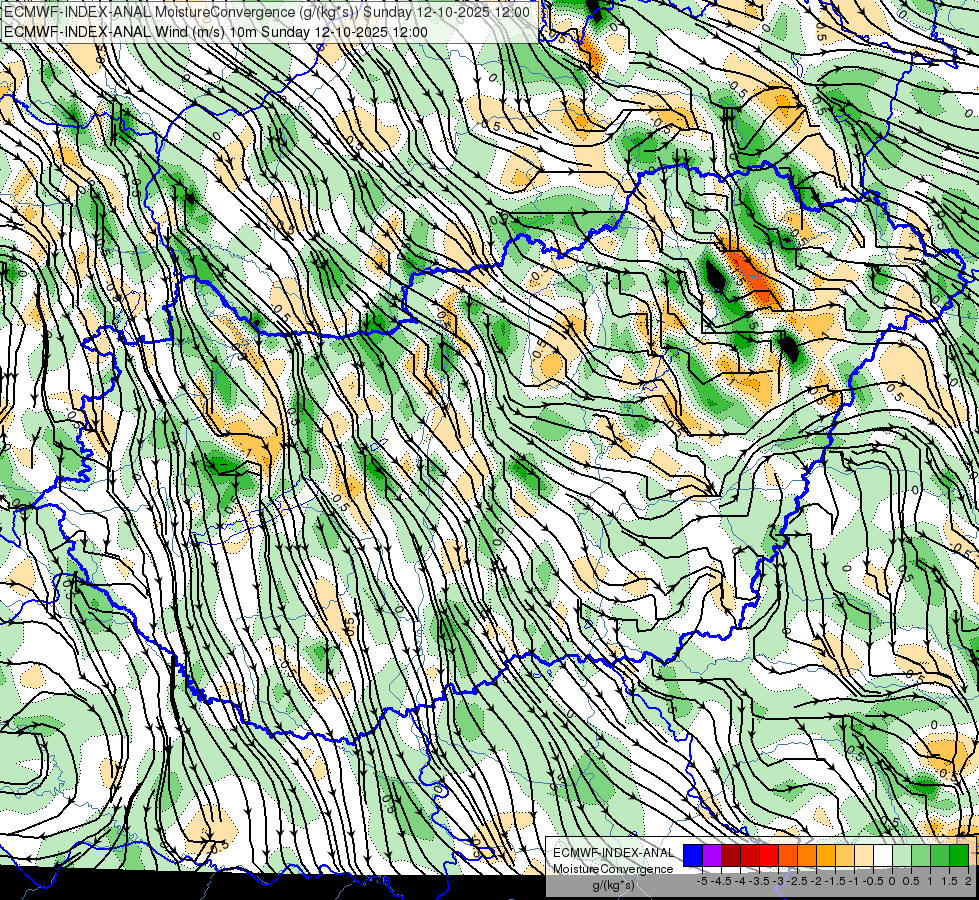
Task: Click the '2' legend scale value
Action: click(968, 881)
